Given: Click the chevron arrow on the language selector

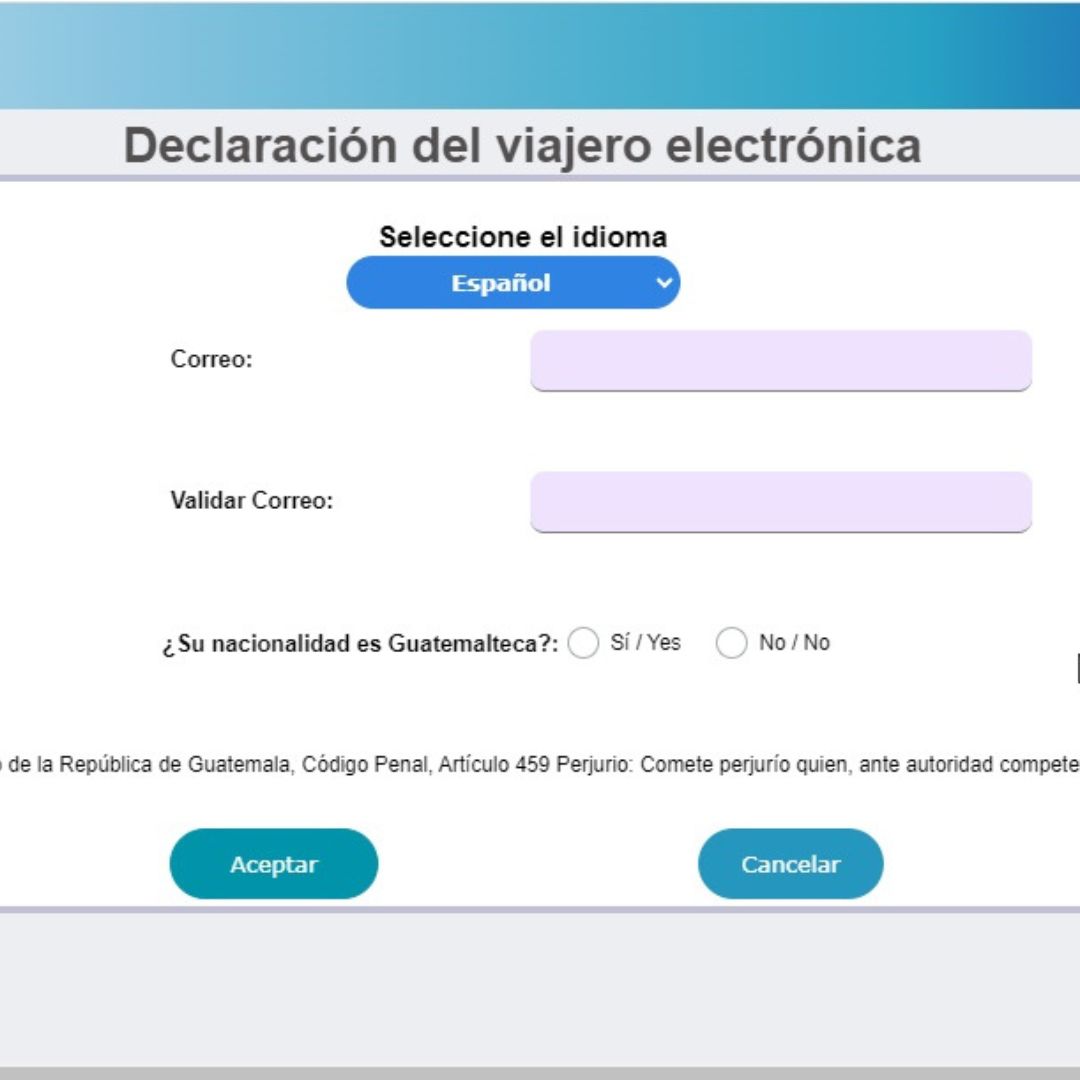Looking at the screenshot, I should [663, 283].
